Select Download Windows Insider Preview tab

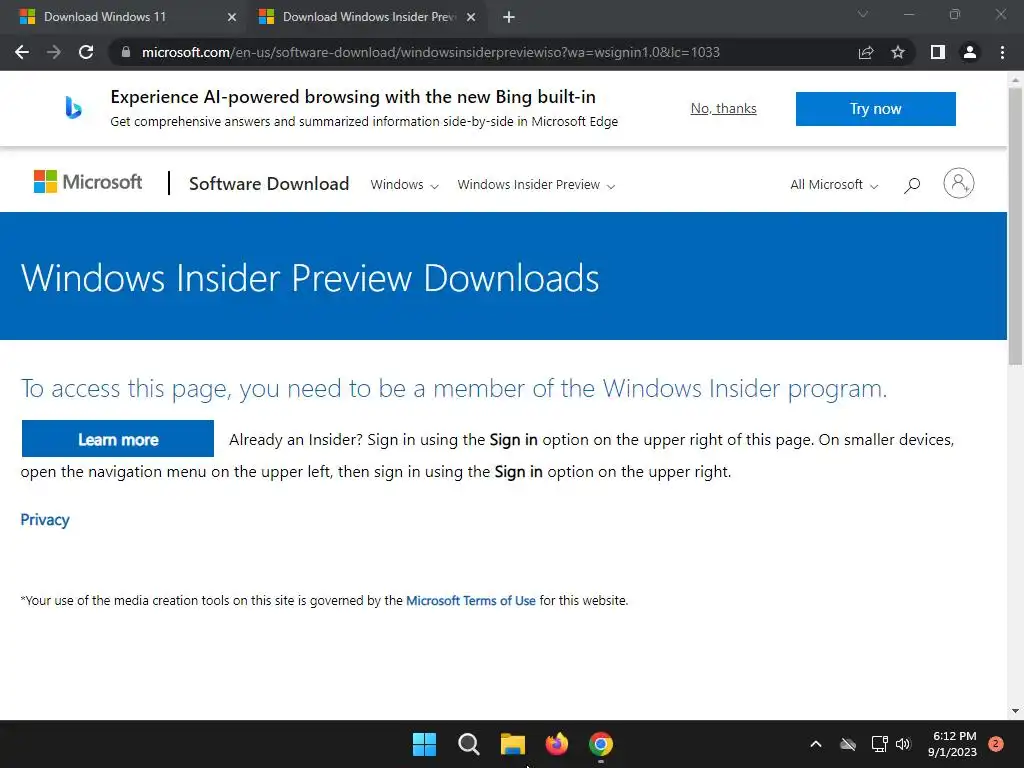click(369, 17)
